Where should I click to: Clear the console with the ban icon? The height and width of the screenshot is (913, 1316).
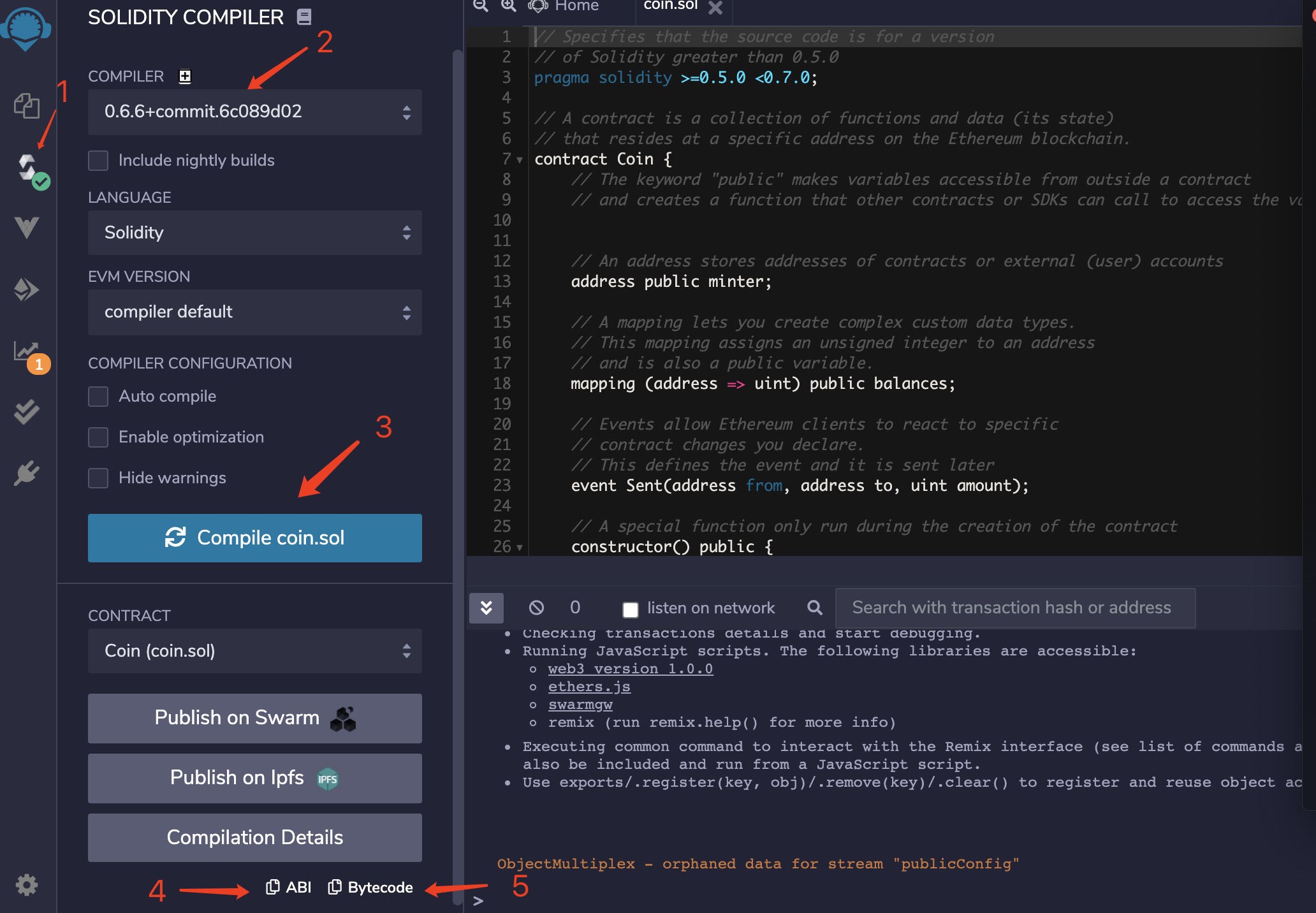pyautogui.click(x=536, y=608)
